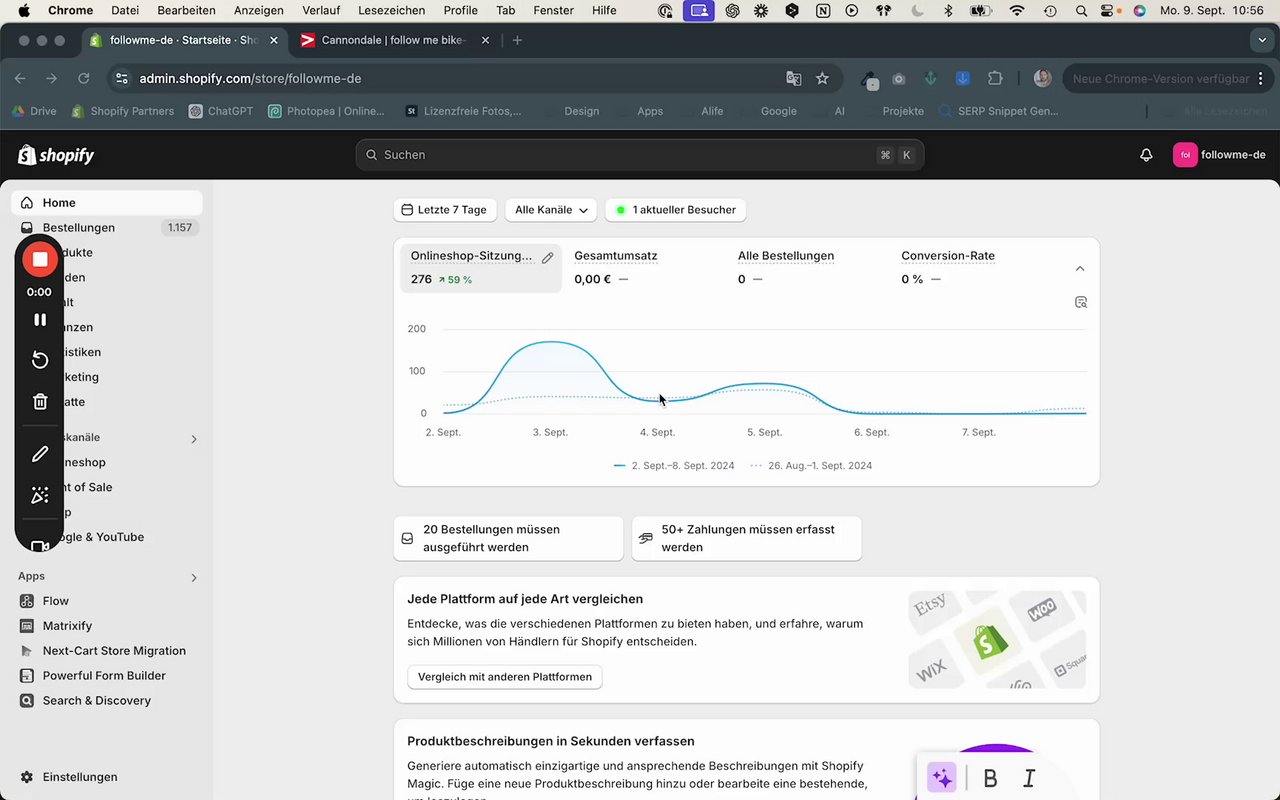Restart the recording with the circular arrow icon

40,360
